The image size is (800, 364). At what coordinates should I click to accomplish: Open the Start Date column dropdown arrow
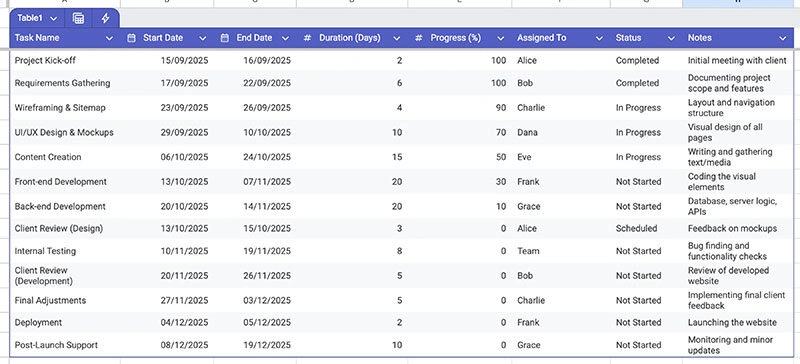point(203,38)
